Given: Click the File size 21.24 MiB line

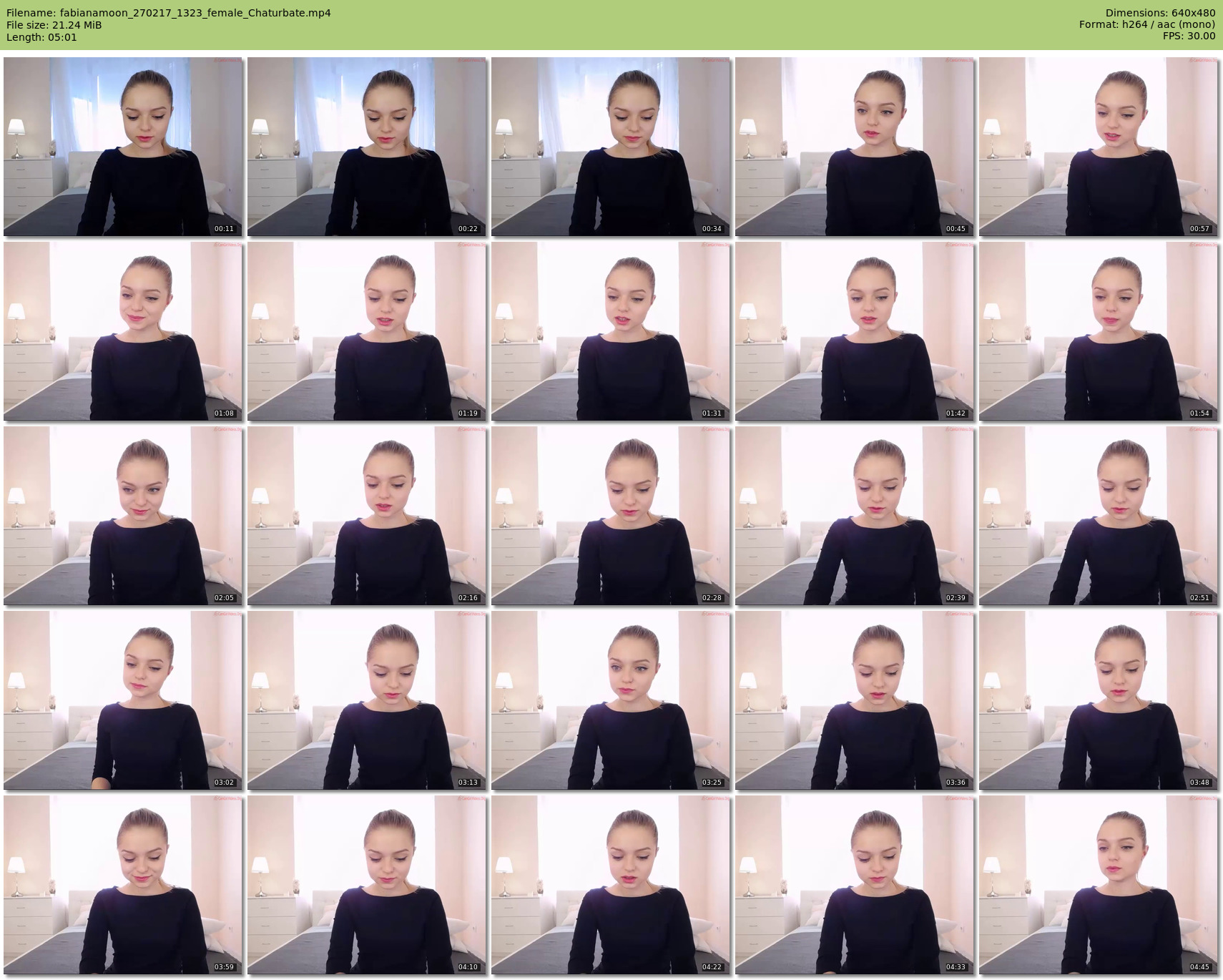Looking at the screenshot, I should click(54, 25).
